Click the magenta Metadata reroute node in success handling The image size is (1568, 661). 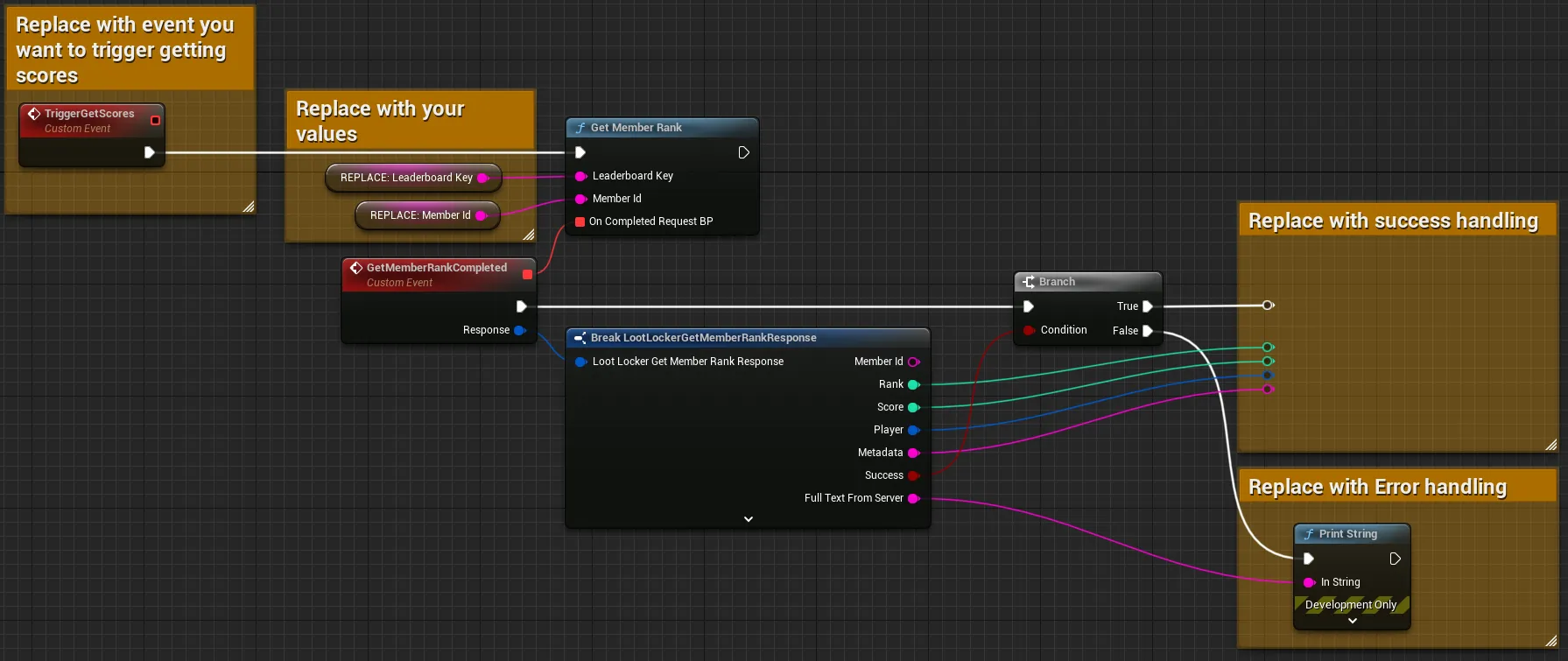pos(1268,390)
